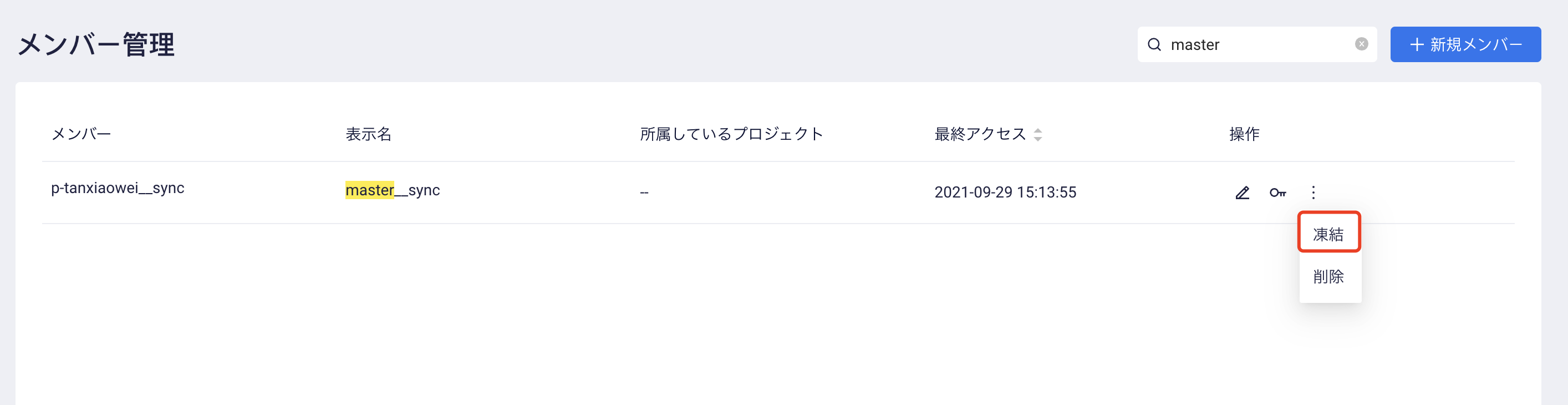The height and width of the screenshot is (405, 1568).
Task: Click into the master search input field
Action: point(1257,44)
